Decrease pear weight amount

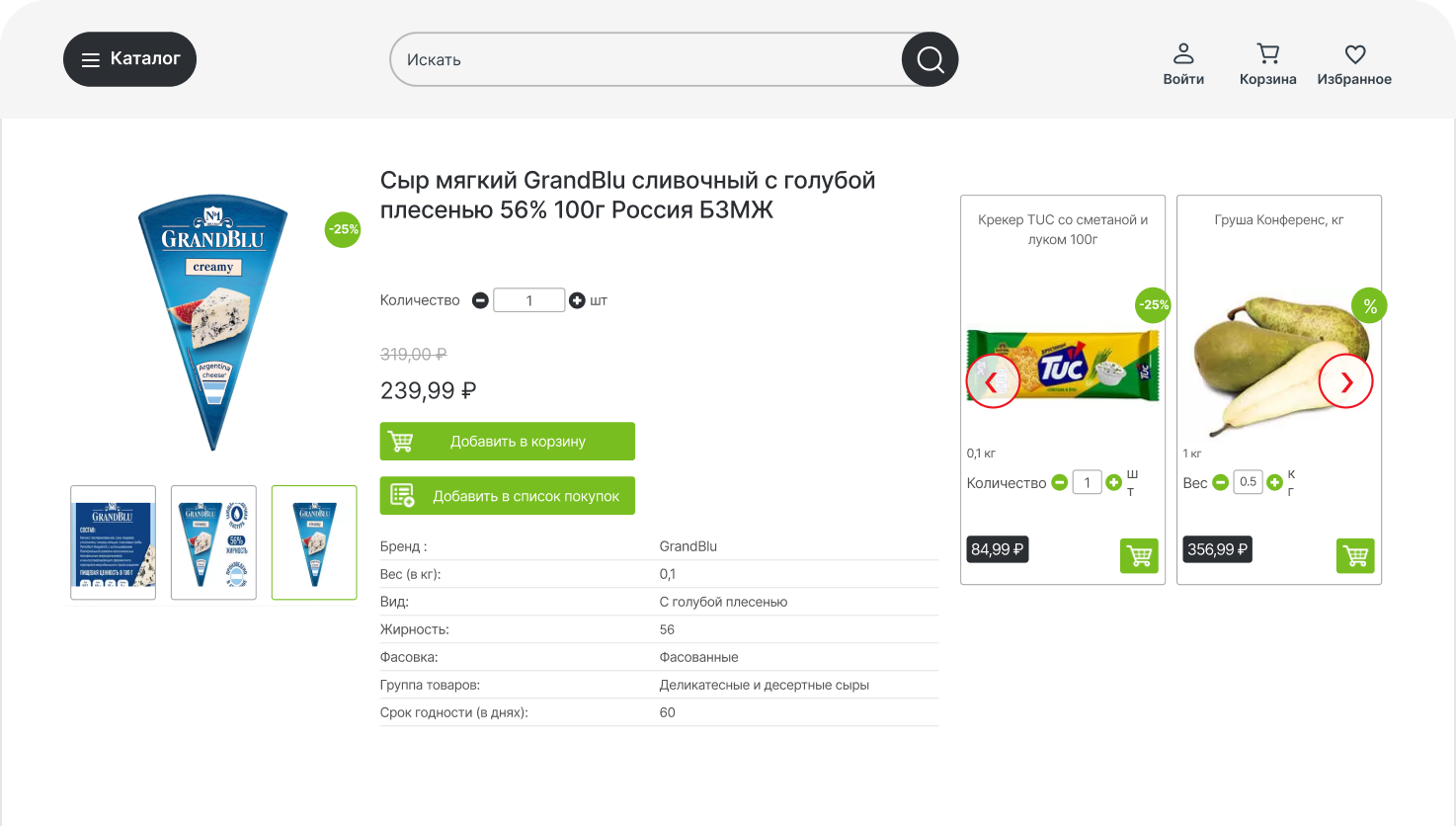coord(1221,482)
